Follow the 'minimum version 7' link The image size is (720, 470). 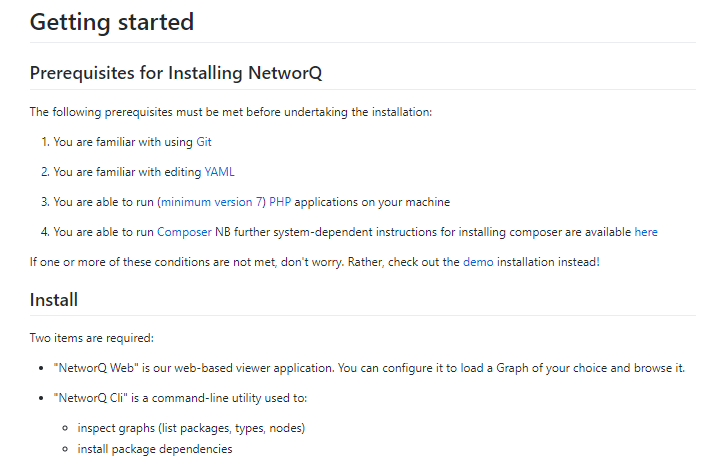211,202
